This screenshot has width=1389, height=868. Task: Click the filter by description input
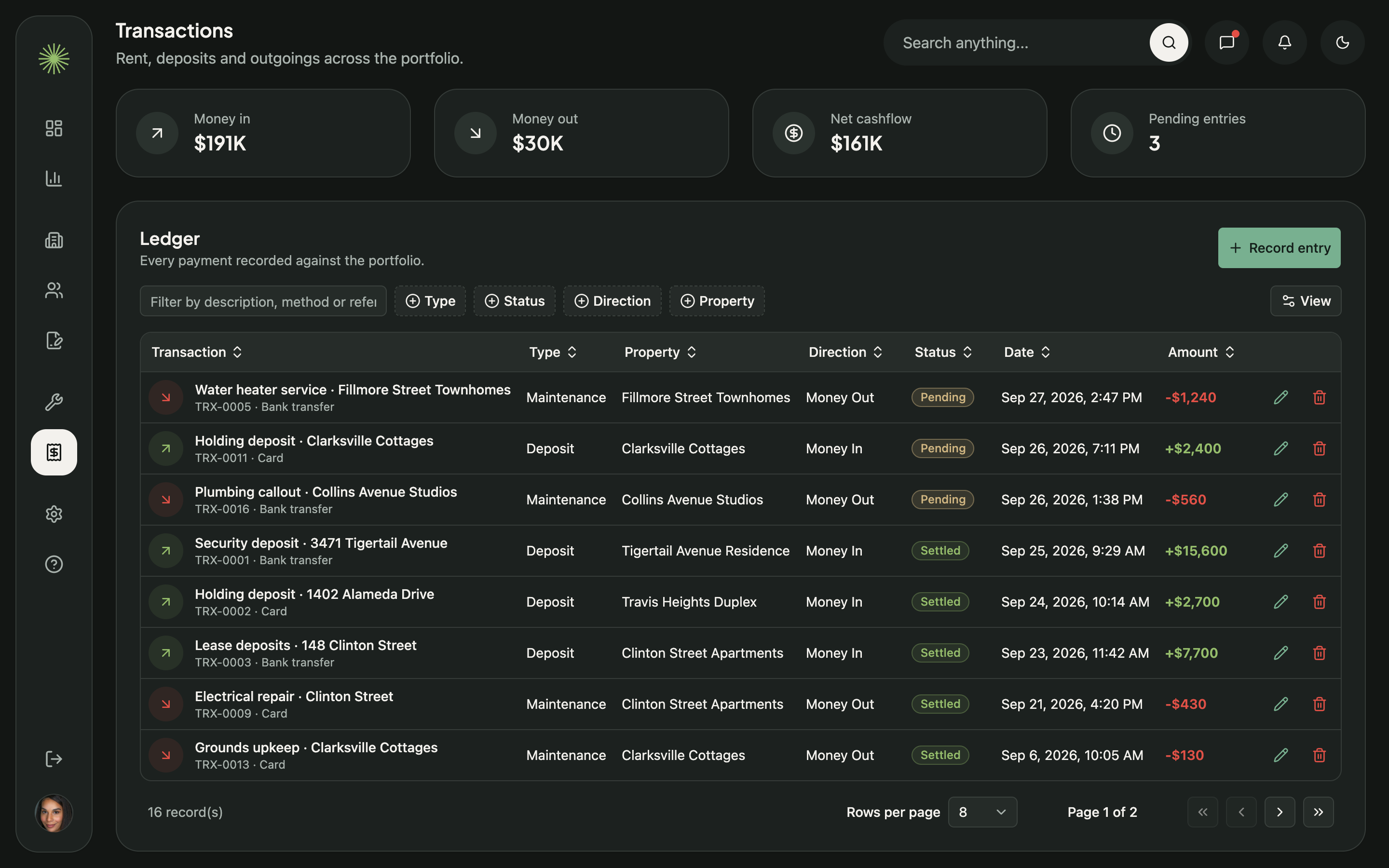point(263,301)
